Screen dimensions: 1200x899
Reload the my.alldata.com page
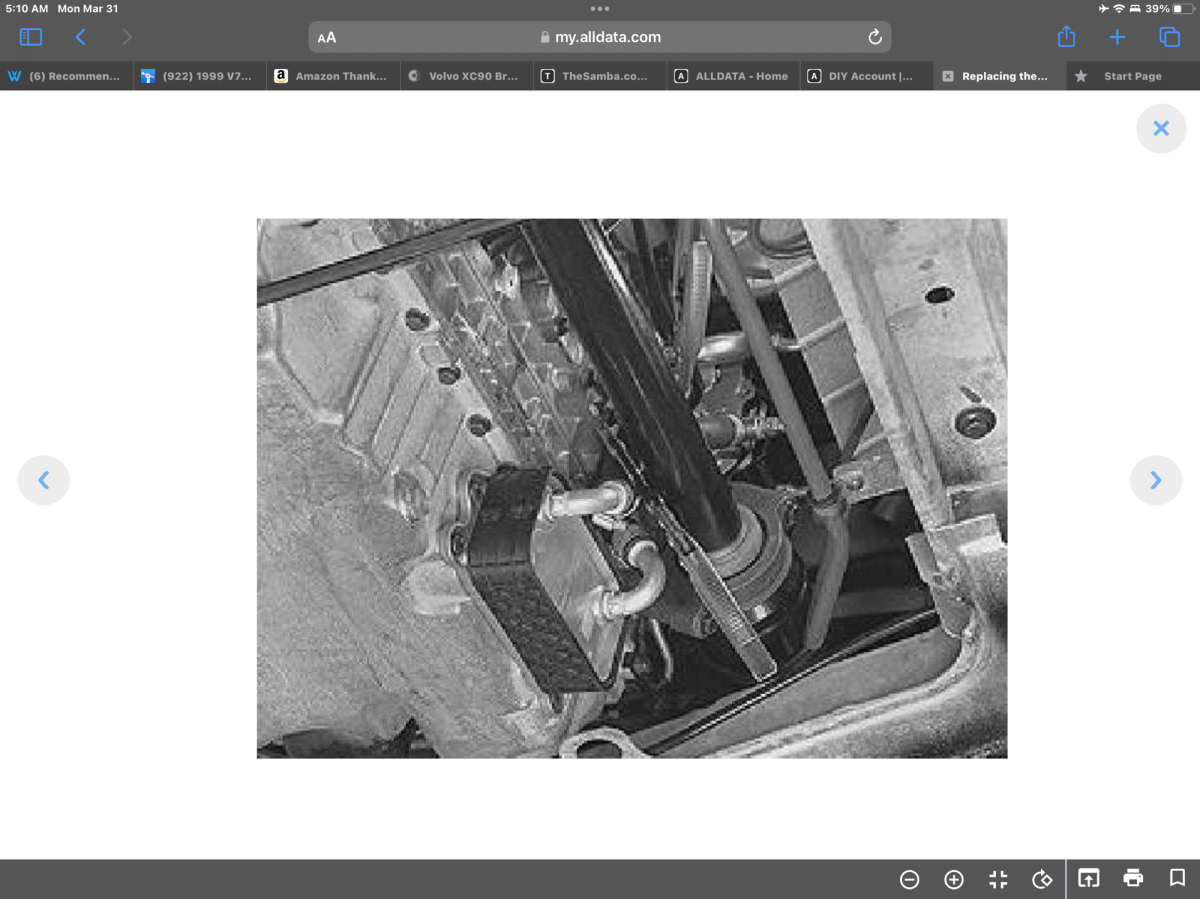pyautogui.click(x=875, y=37)
